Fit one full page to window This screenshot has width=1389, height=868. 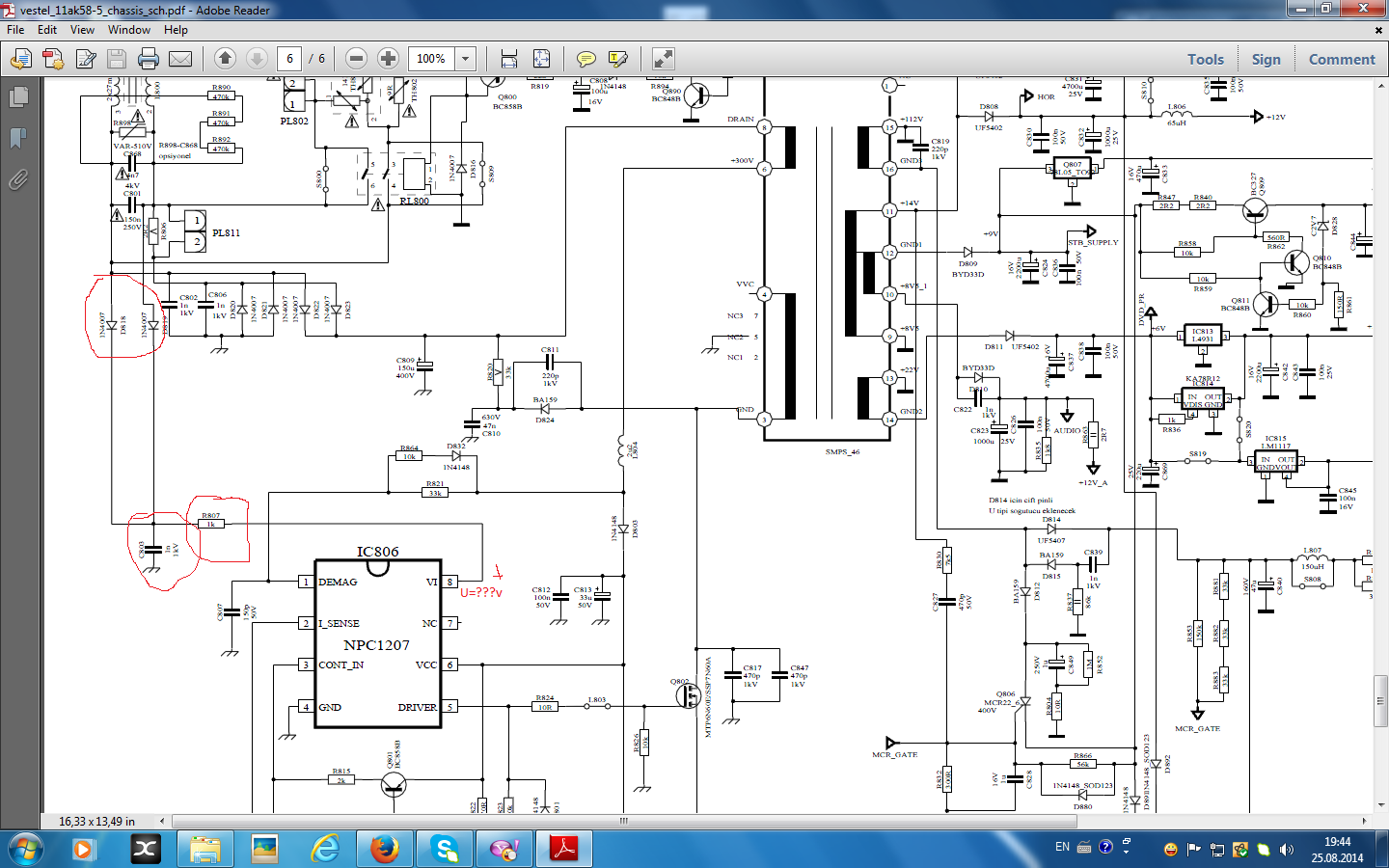coord(542,59)
